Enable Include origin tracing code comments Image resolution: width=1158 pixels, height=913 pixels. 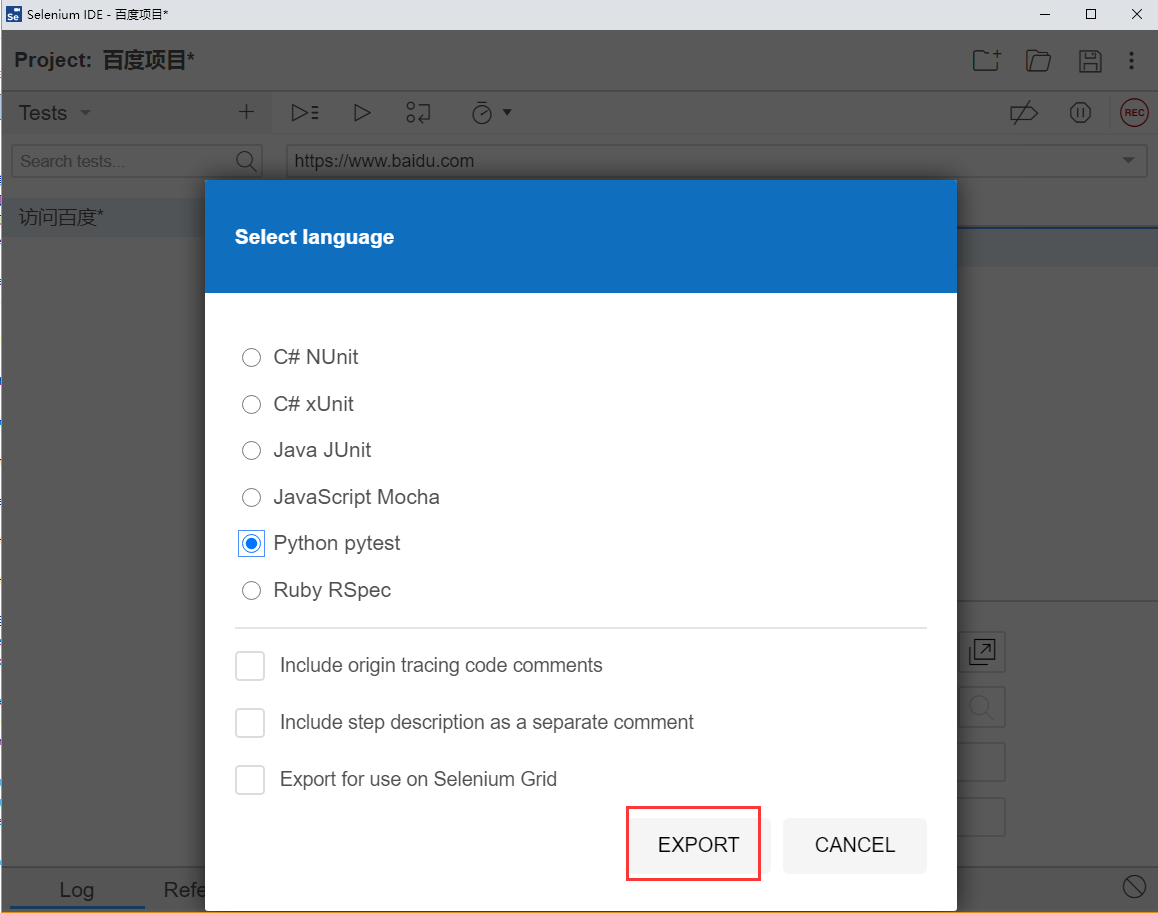tap(250, 666)
